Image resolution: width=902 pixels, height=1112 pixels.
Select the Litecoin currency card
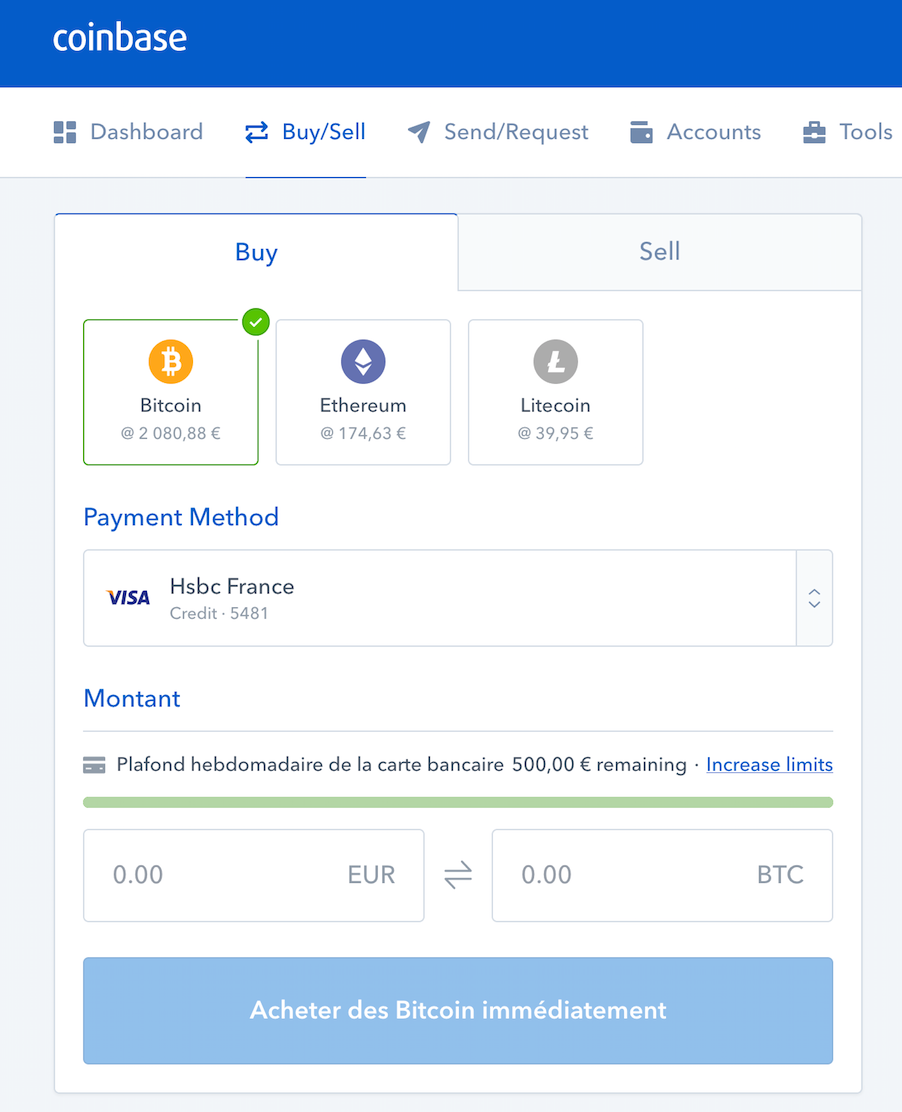(555, 392)
